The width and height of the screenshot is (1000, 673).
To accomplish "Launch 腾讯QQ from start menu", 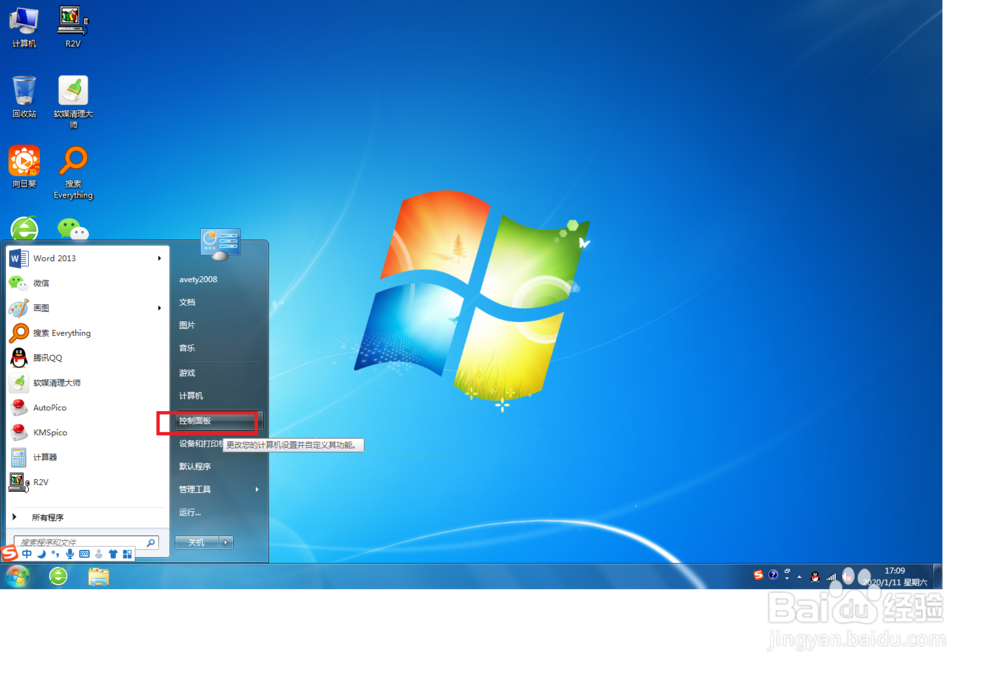I will coord(87,358).
